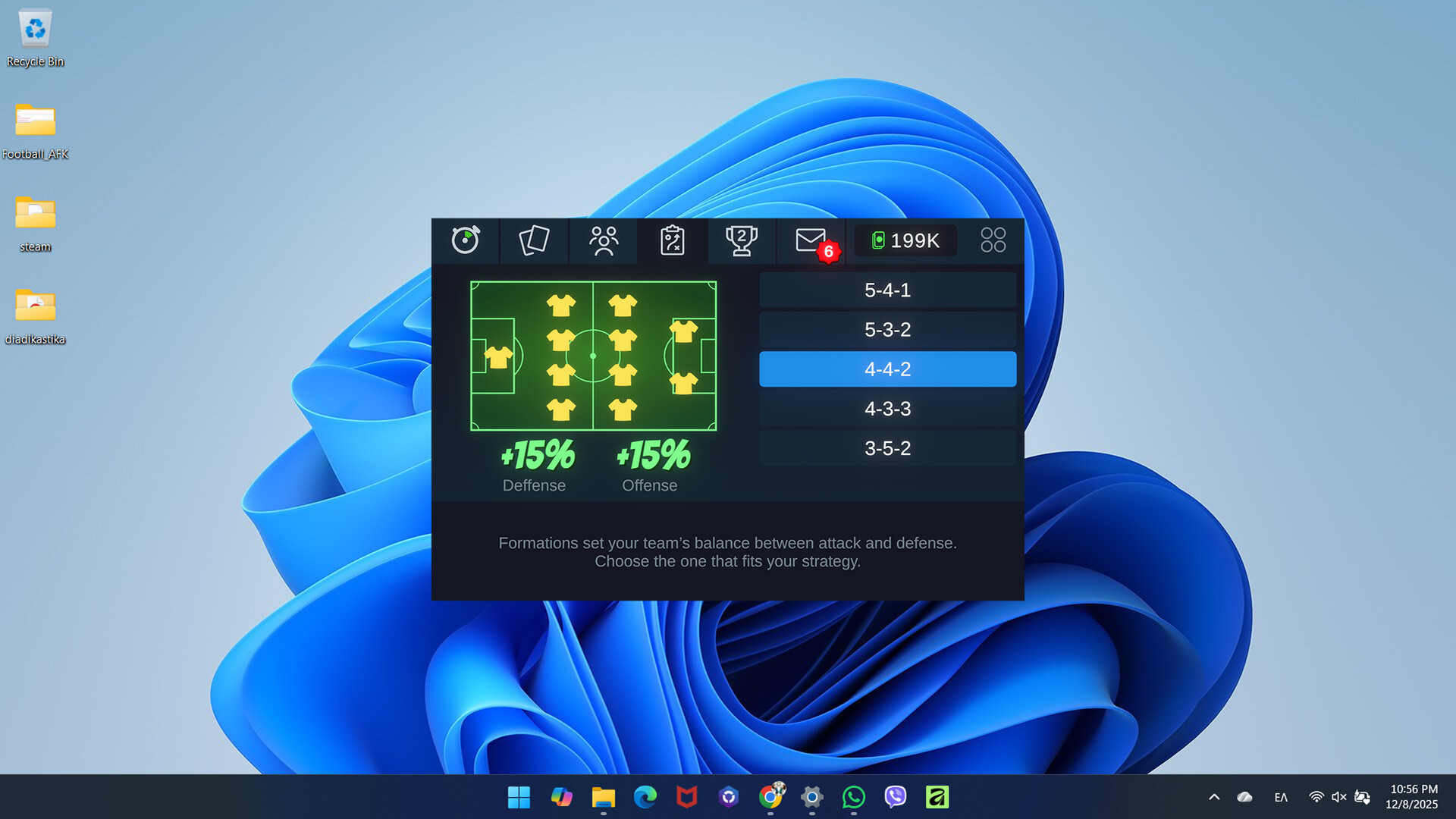
Task: Choose the 4-3-3 formation
Action: (887, 409)
